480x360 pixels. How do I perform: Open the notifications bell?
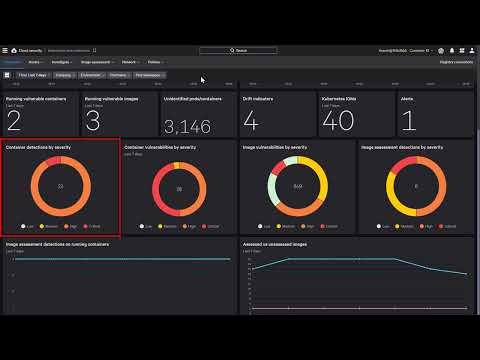pyautogui.click(x=452, y=50)
